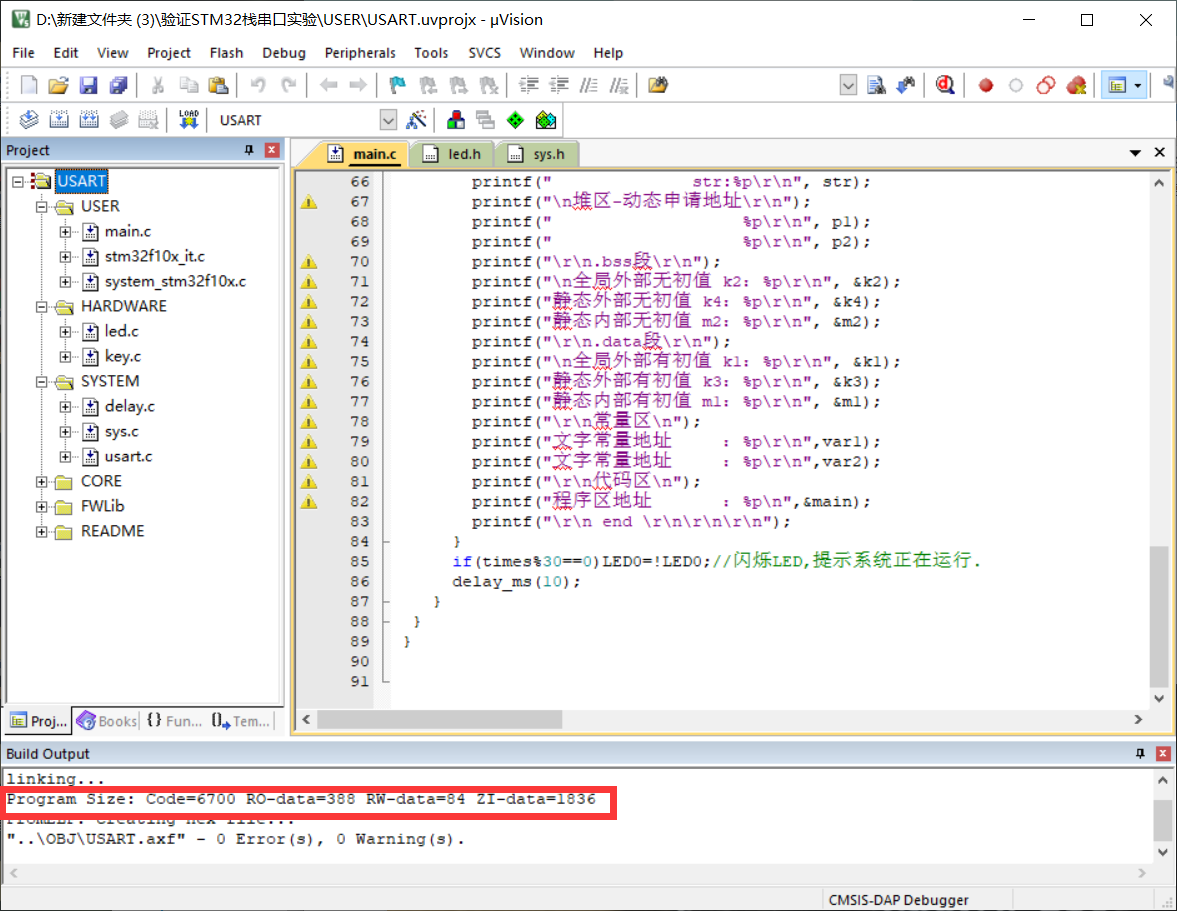
Task: Click the Indent selection icon
Action: 528,85
